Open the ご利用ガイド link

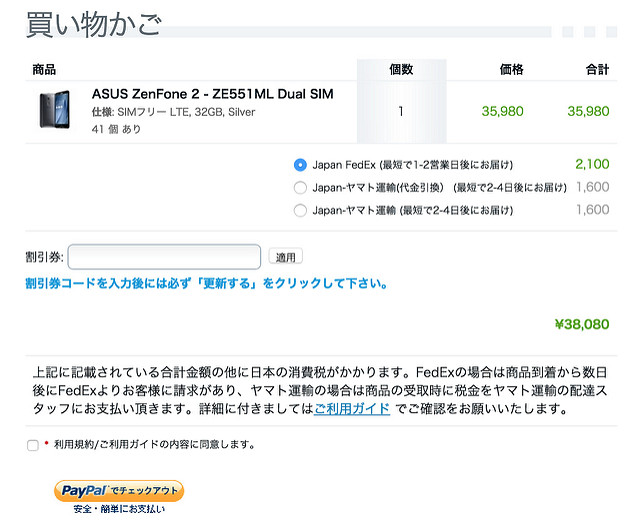[352, 408]
